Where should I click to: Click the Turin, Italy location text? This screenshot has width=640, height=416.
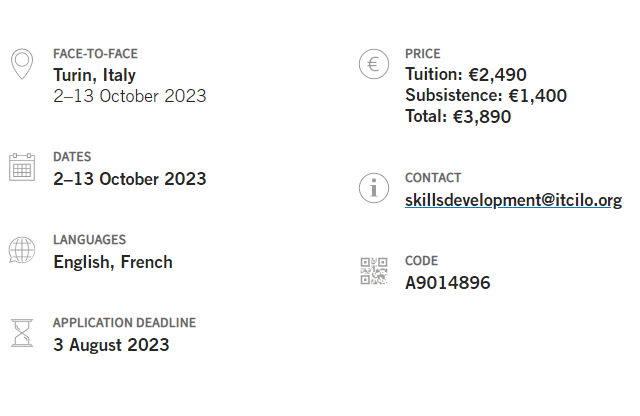[94, 75]
